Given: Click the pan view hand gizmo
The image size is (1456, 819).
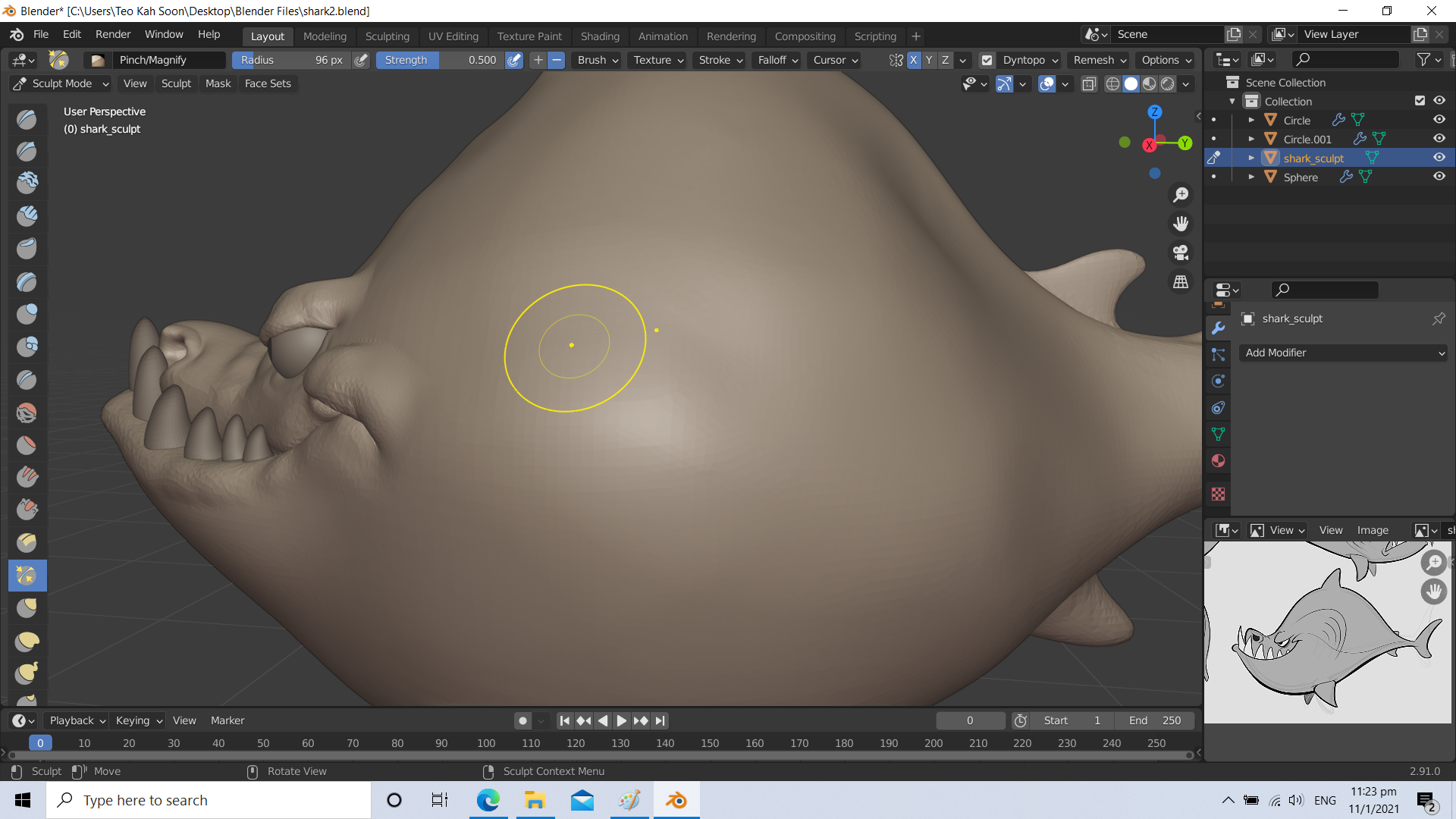Looking at the screenshot, I should coord(1181,224).
